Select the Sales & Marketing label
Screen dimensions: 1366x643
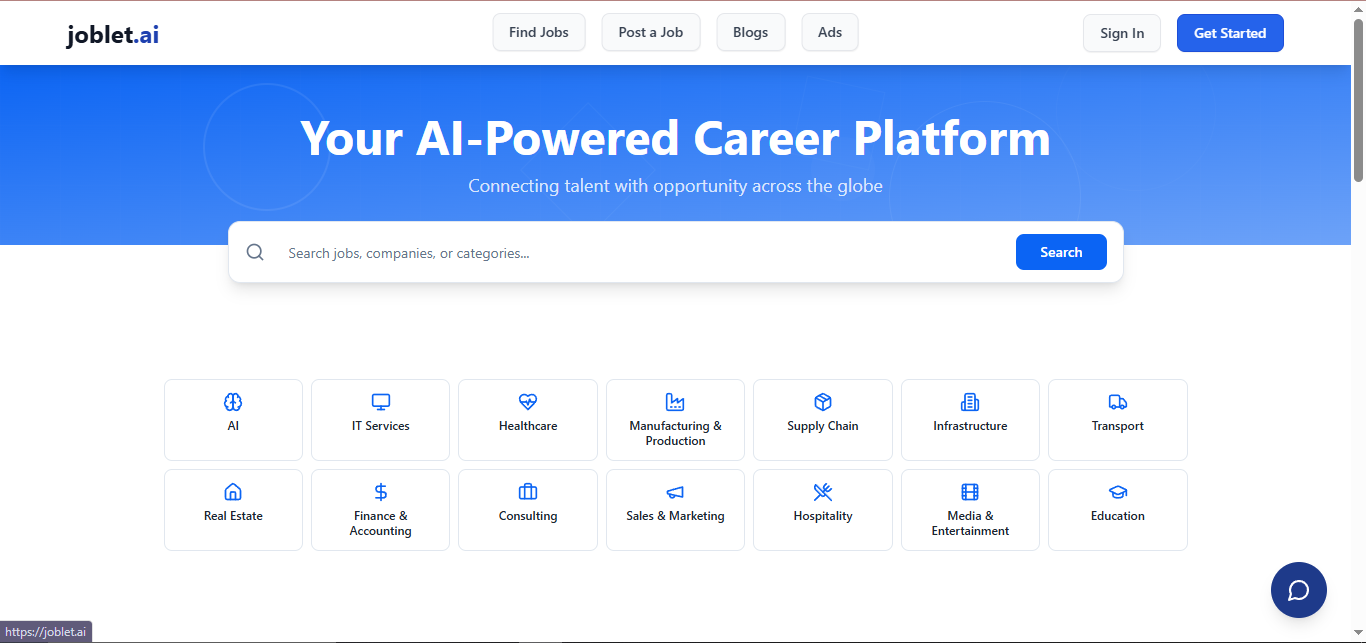(675, 516)
